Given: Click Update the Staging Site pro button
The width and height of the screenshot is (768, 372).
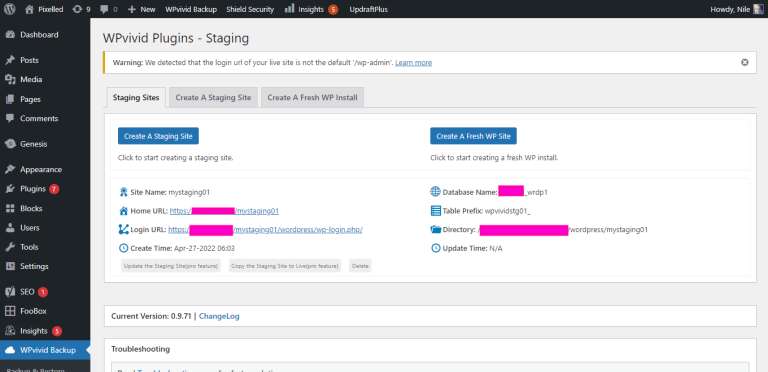Looking at the screenshot, I should pos(171,266).
